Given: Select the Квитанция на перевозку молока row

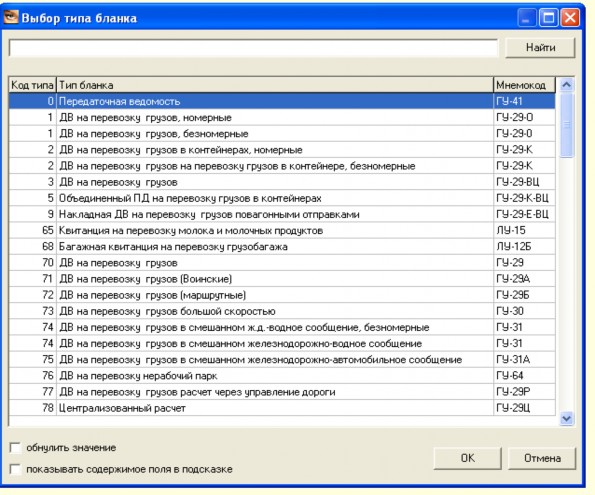Looking at the screenshot, I should (282, 230).
